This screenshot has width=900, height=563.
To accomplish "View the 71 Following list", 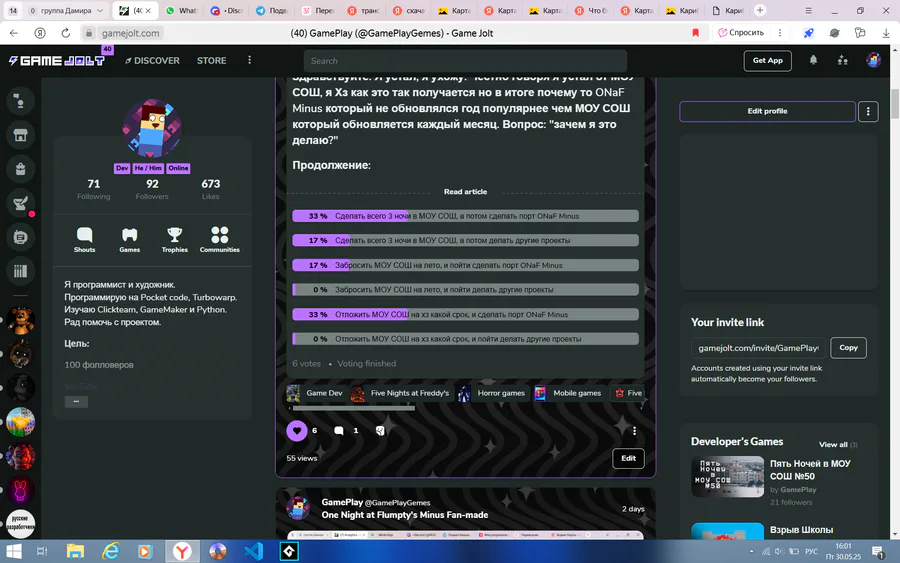I will [94, 189].
